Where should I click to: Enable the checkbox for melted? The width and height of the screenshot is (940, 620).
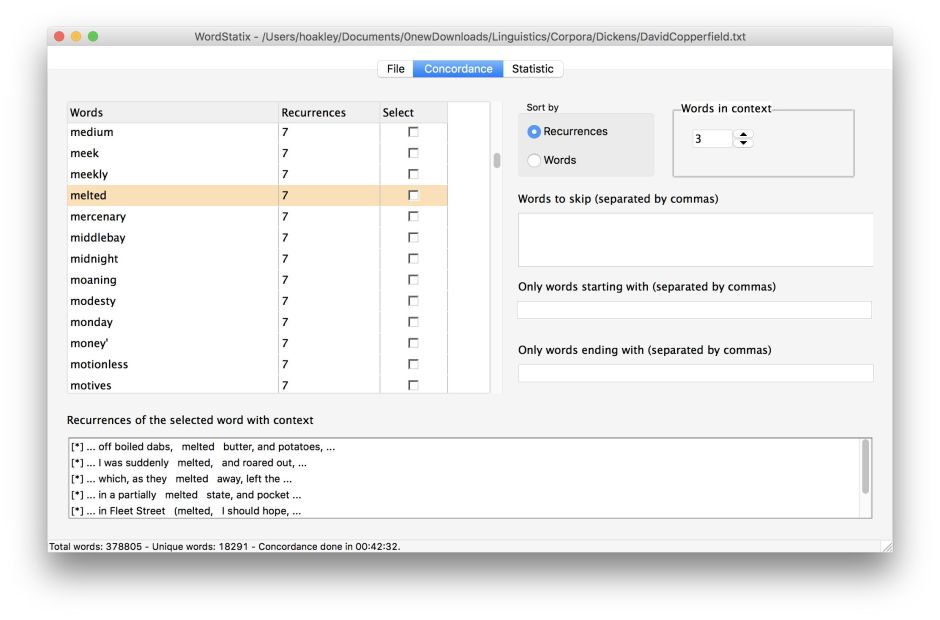[x=413, y=196]
